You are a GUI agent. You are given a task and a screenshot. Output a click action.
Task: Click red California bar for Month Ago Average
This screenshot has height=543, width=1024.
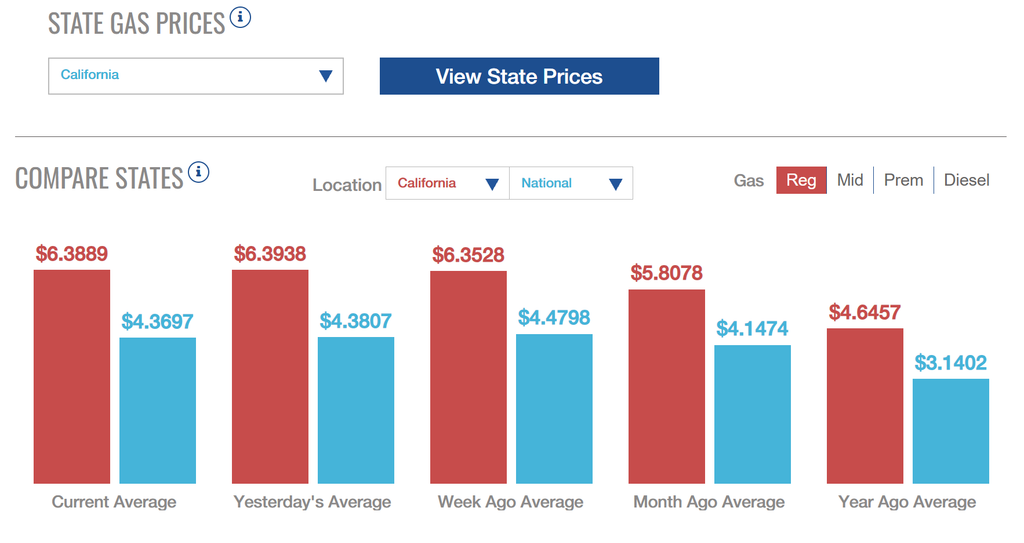[667, 387]
